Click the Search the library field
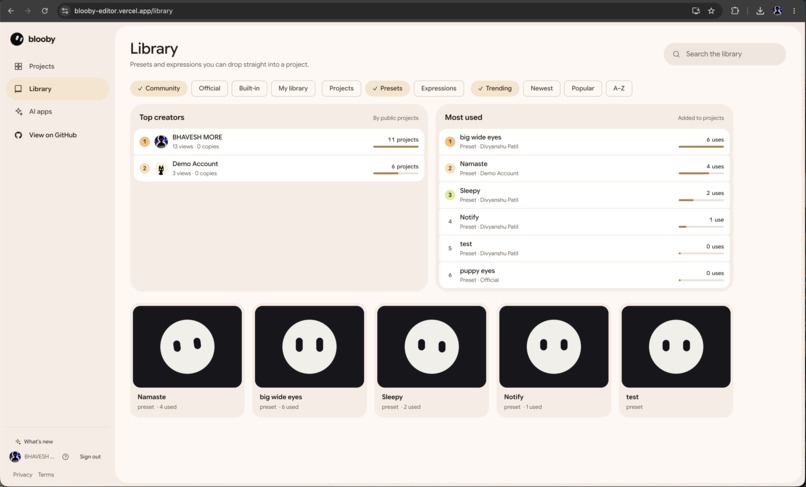The width and height of the screenshot is (806, 487). 725,54
